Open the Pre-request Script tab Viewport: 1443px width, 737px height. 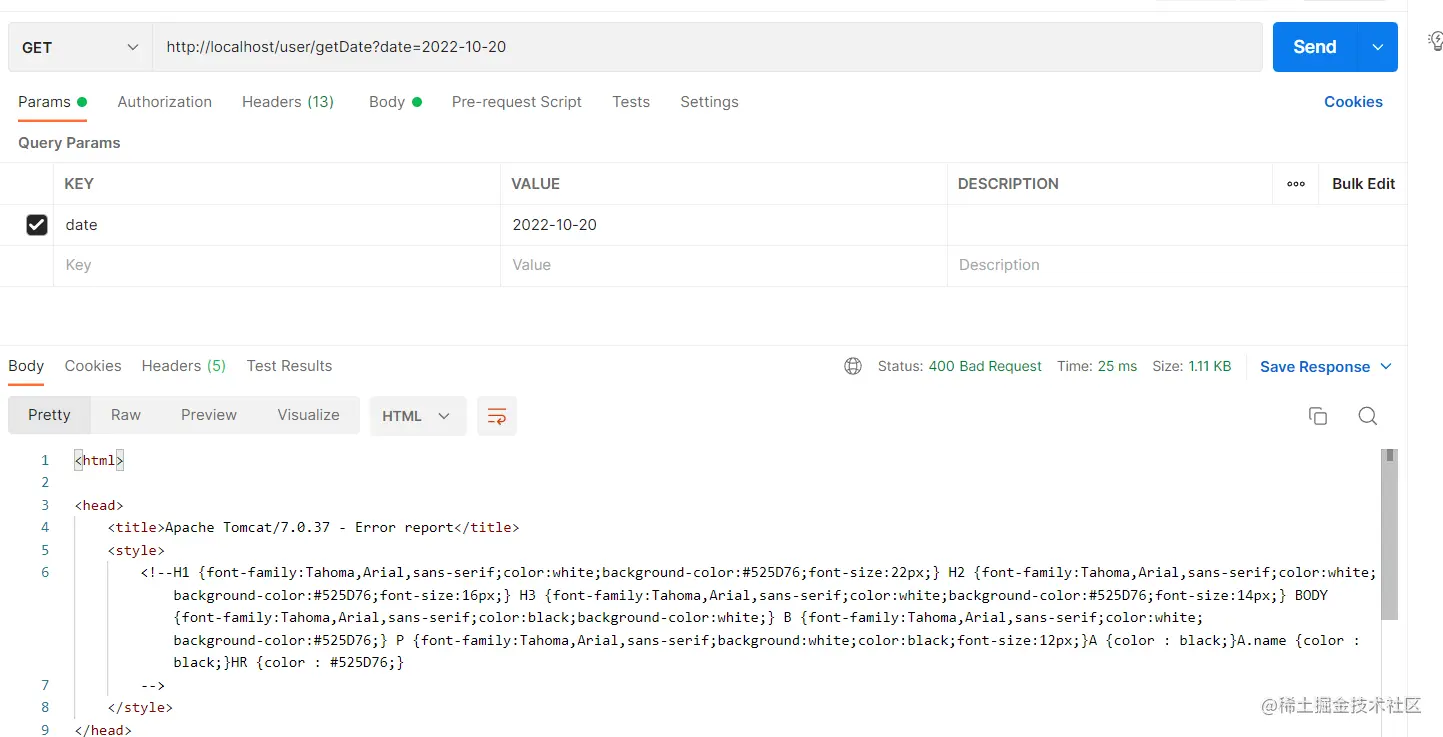[x=517, y=102]
